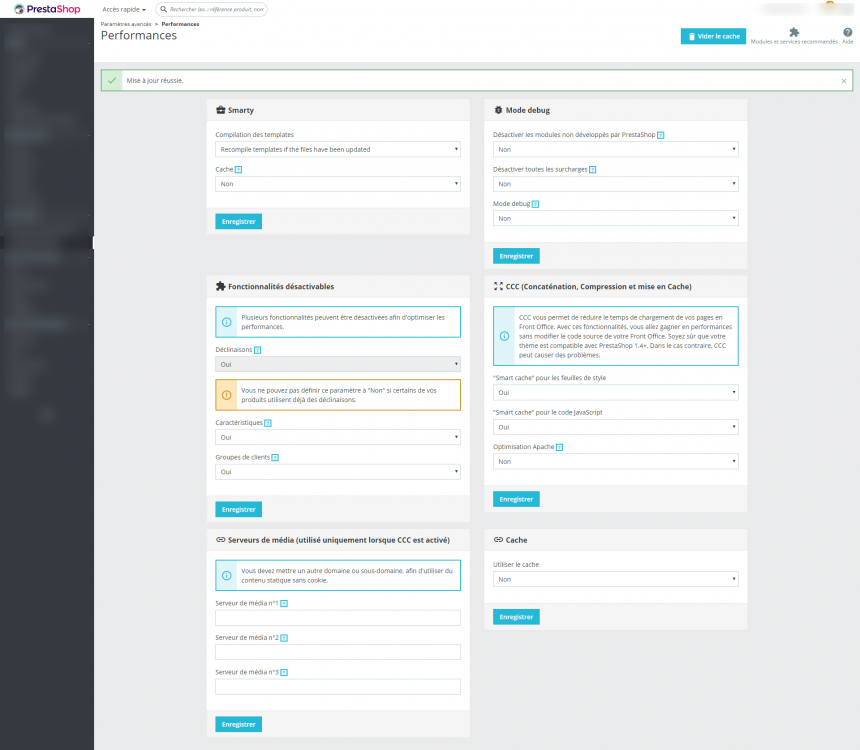The width and height of the screenshot is (860, 750).
Task: Save the Smarty settings with Enregistrer
Action: [239, 222]
